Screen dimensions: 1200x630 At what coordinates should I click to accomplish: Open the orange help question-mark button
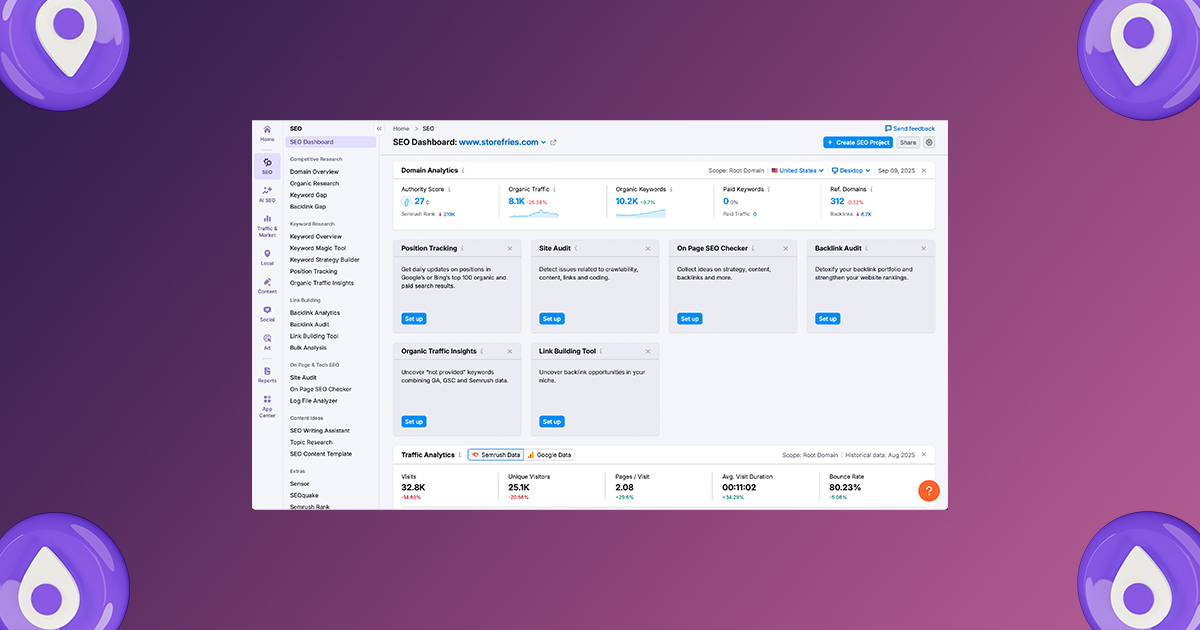(929, 491)
